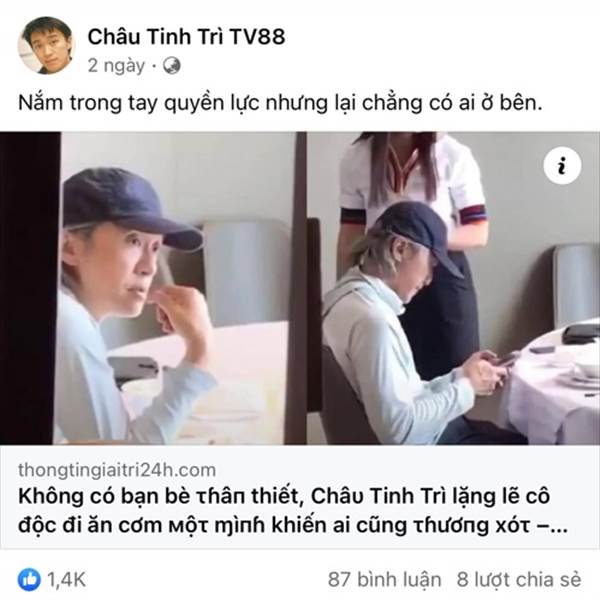This screenshot has height=600, width=600.
Task: View the 8 lượt chia sẻ list
Action: click(x=519, y=579)
